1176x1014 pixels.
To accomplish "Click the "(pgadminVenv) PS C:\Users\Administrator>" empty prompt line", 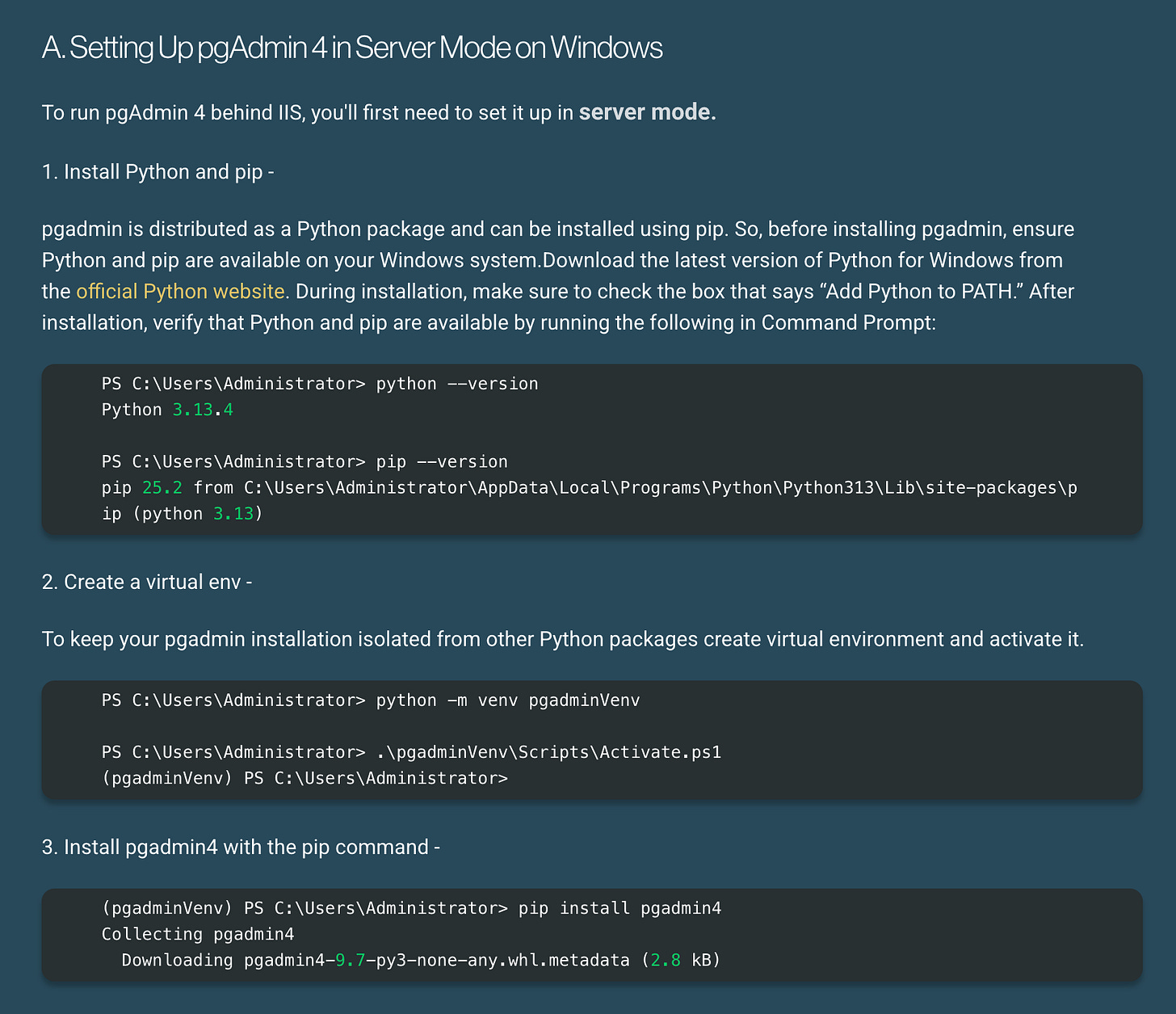I will 304,778.
